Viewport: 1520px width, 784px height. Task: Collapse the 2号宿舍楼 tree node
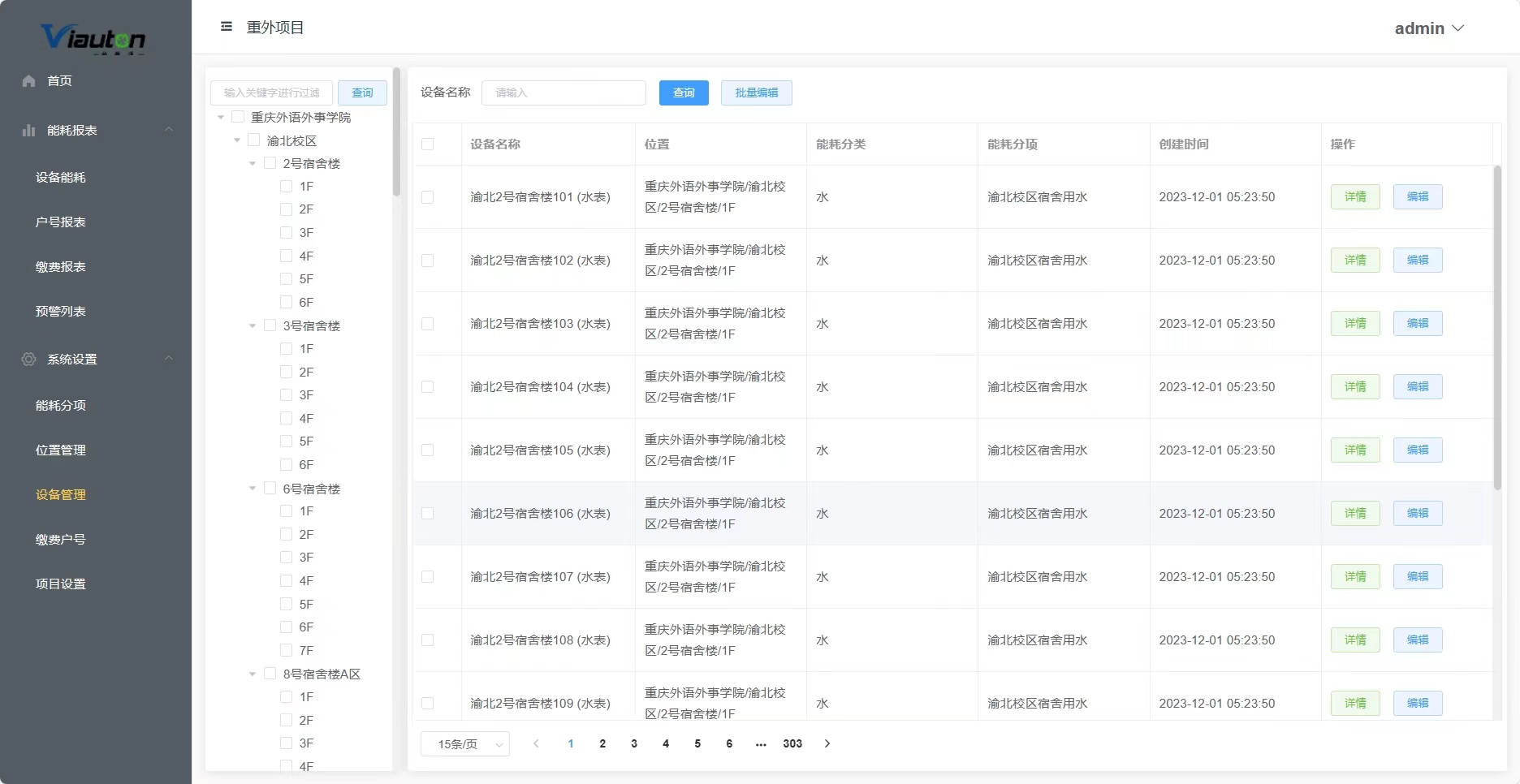tap(253, 164)
